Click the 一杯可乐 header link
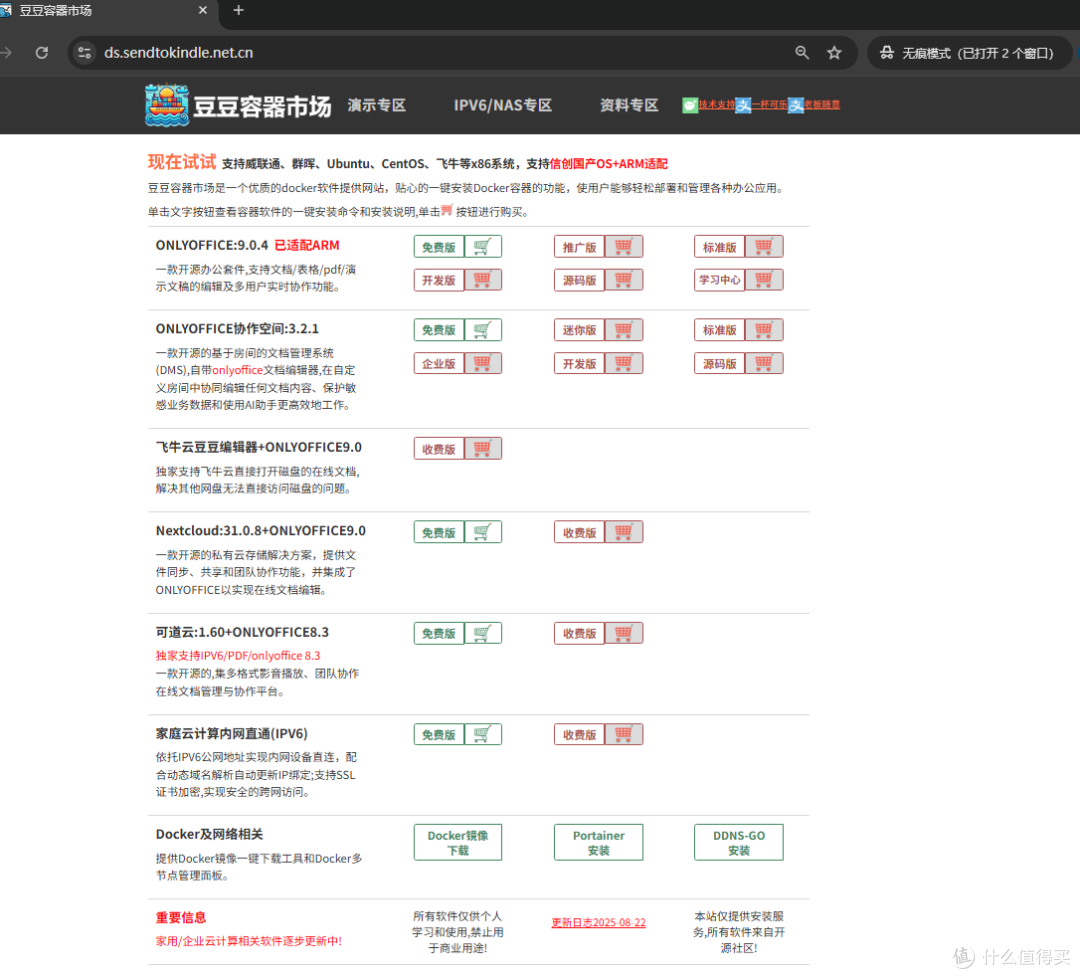 pos(769,105)
